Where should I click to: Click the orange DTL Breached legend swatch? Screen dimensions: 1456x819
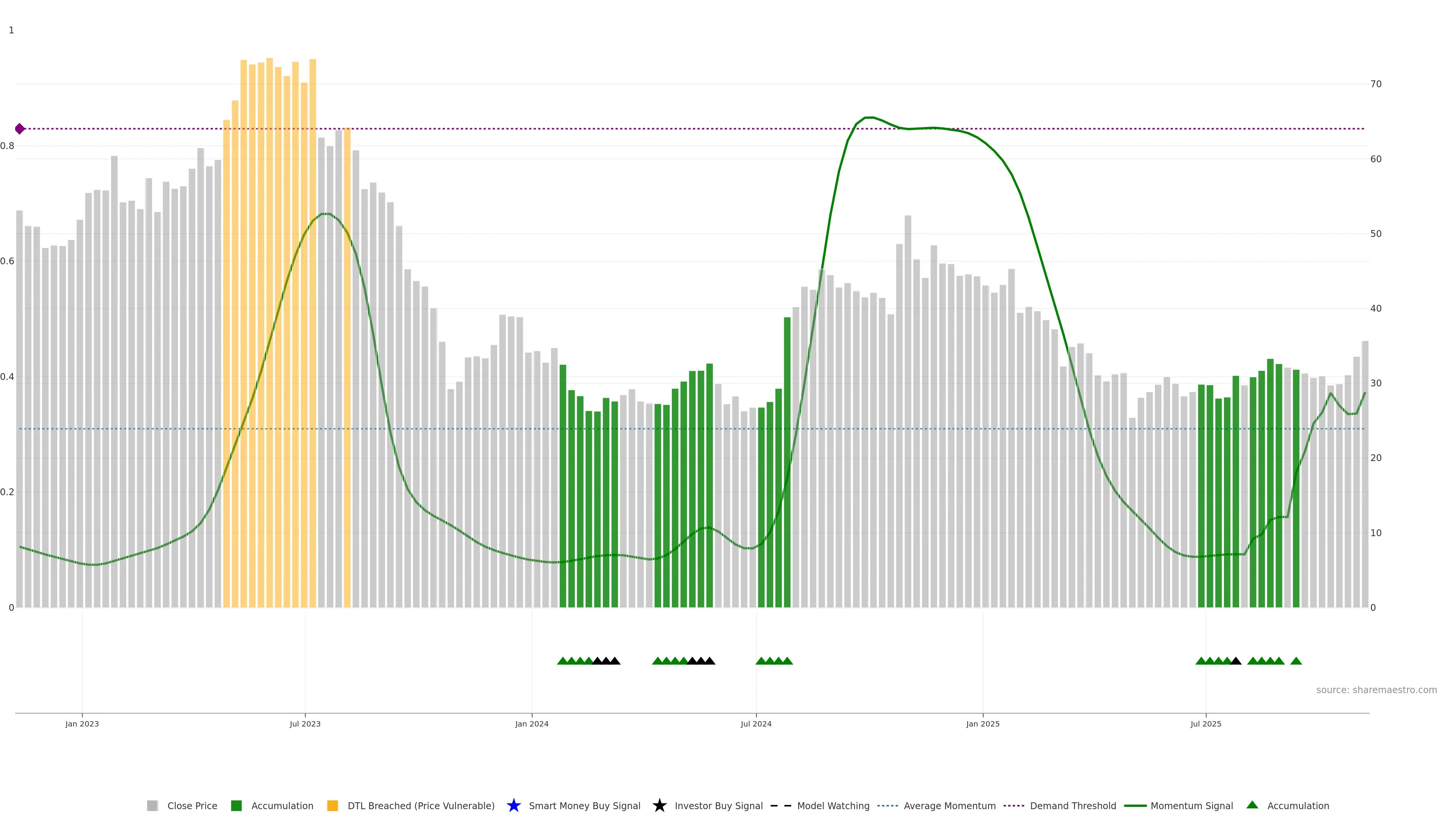point(333,805)
